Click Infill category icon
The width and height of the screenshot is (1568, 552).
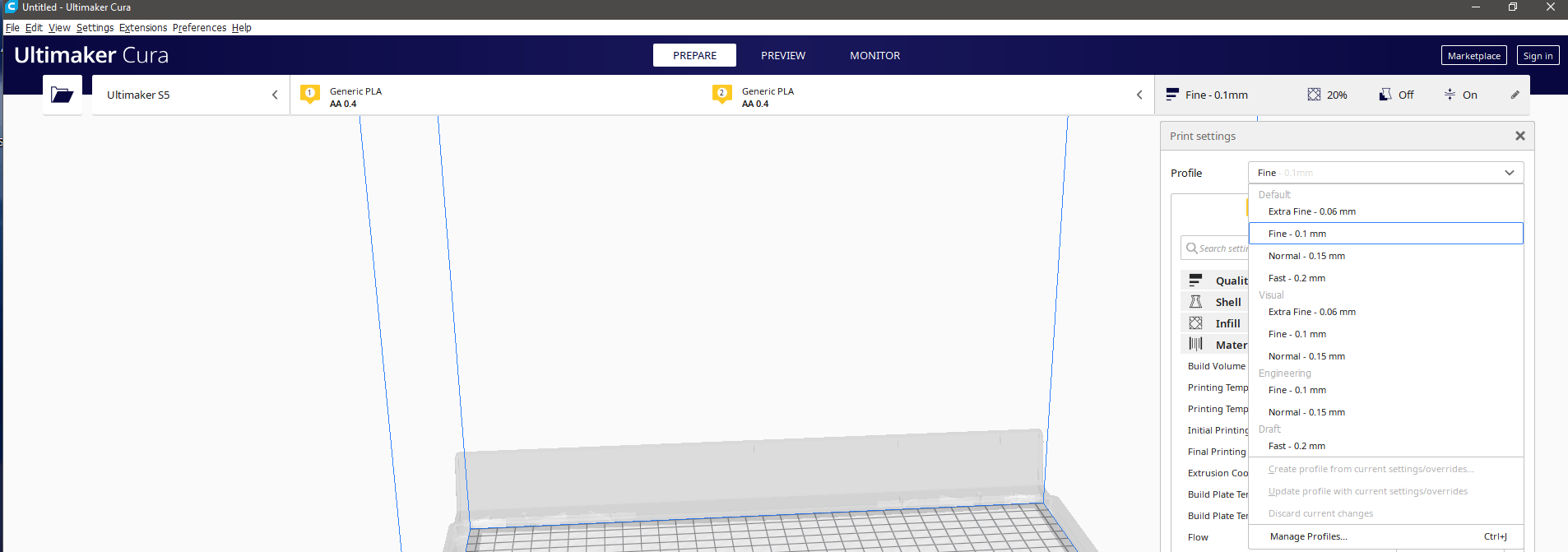click(x=1195, y=323)
